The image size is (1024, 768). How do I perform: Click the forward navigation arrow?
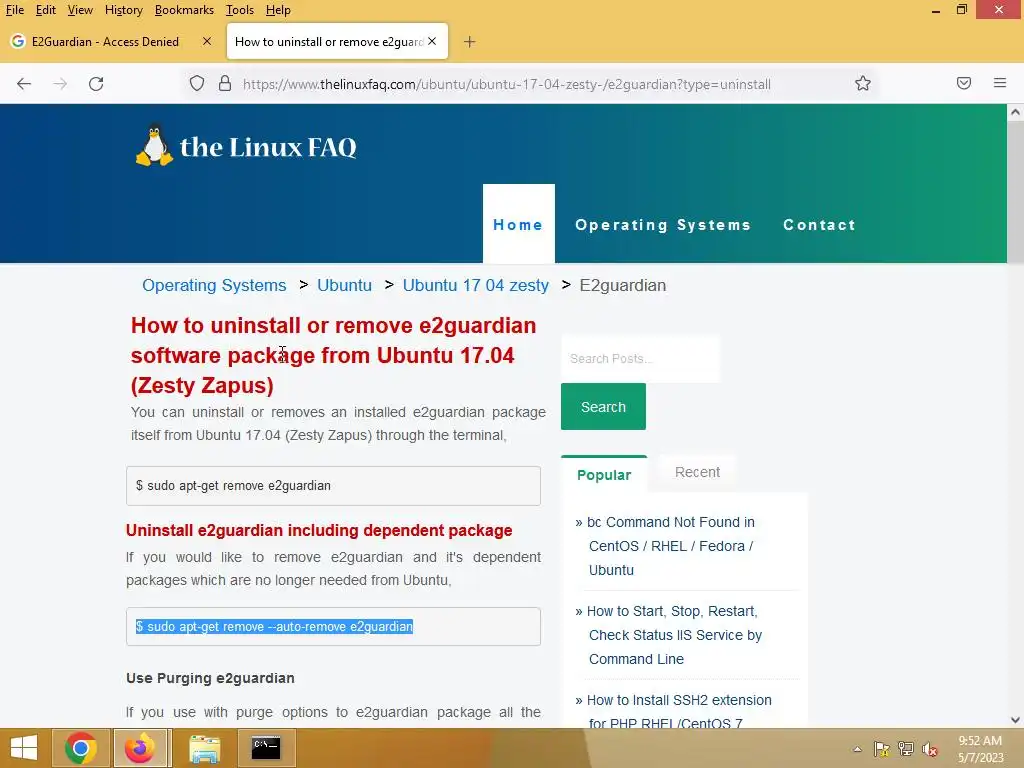pos(60,84)
